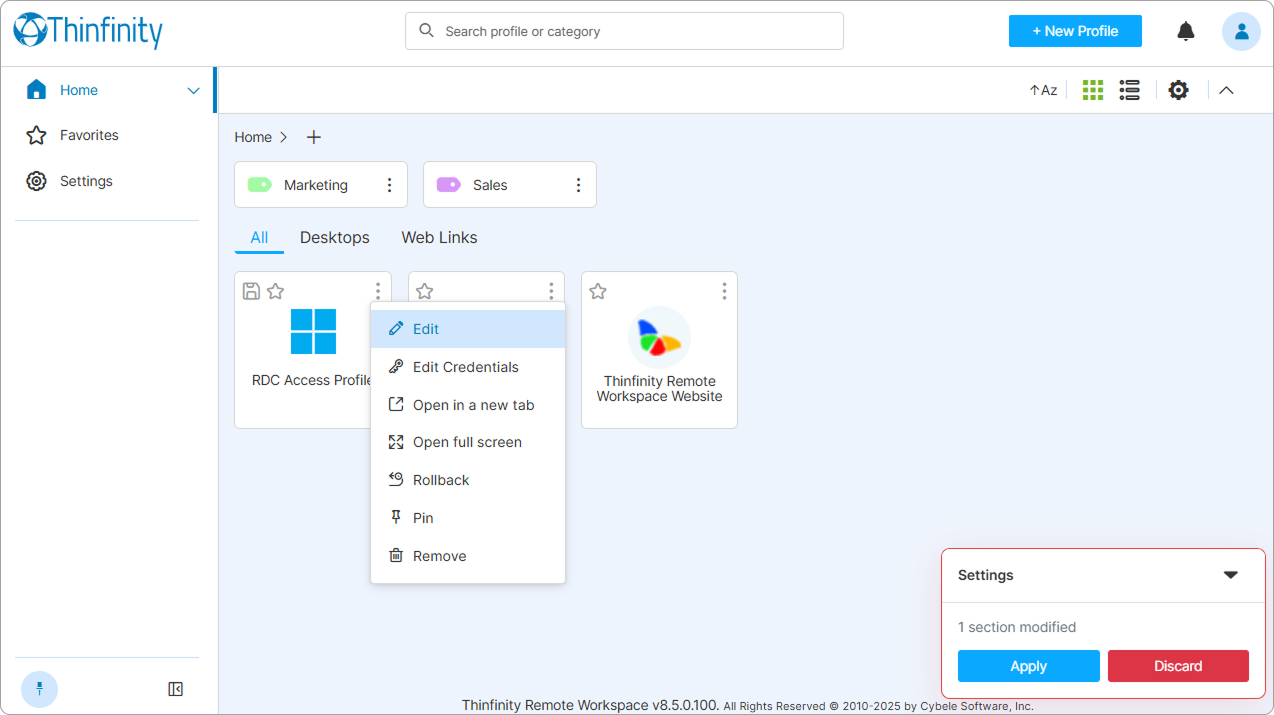This screenshot has width=1274, height=715.
Task: Open the middle profile card's three-dot menu
Action: click(551, 291)
